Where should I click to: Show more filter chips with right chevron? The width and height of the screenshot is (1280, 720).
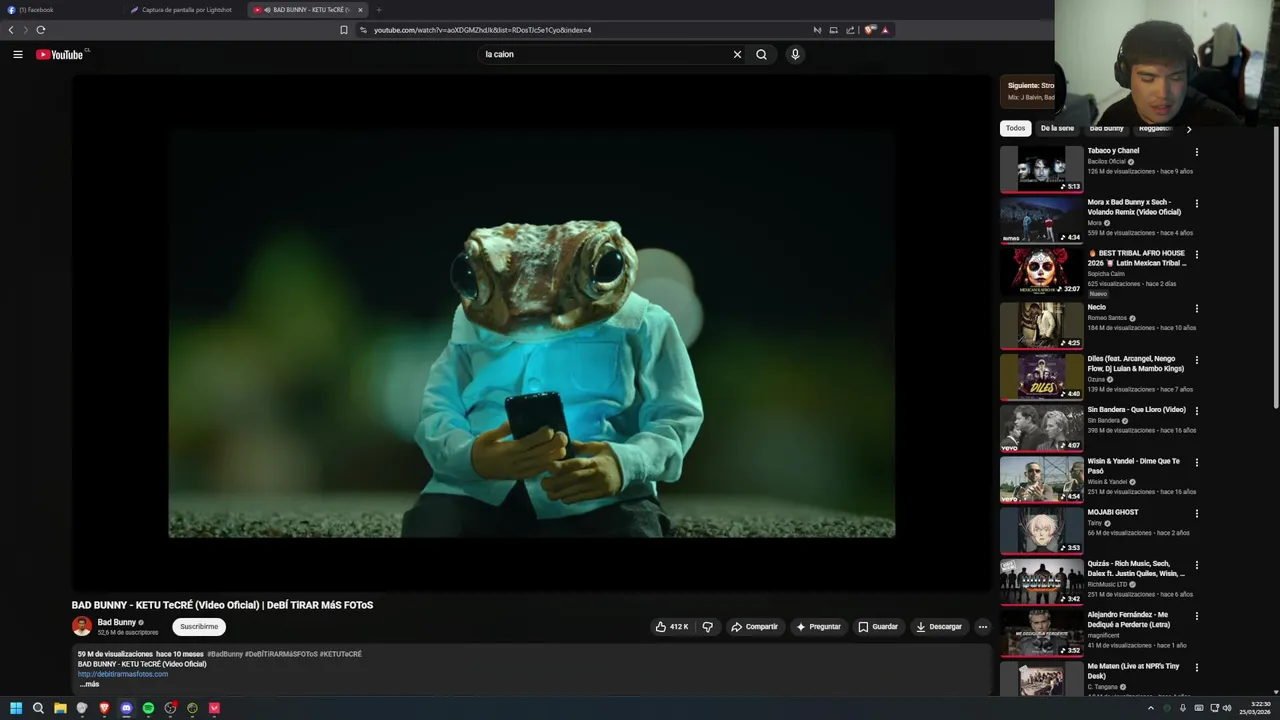[1188, 129]
